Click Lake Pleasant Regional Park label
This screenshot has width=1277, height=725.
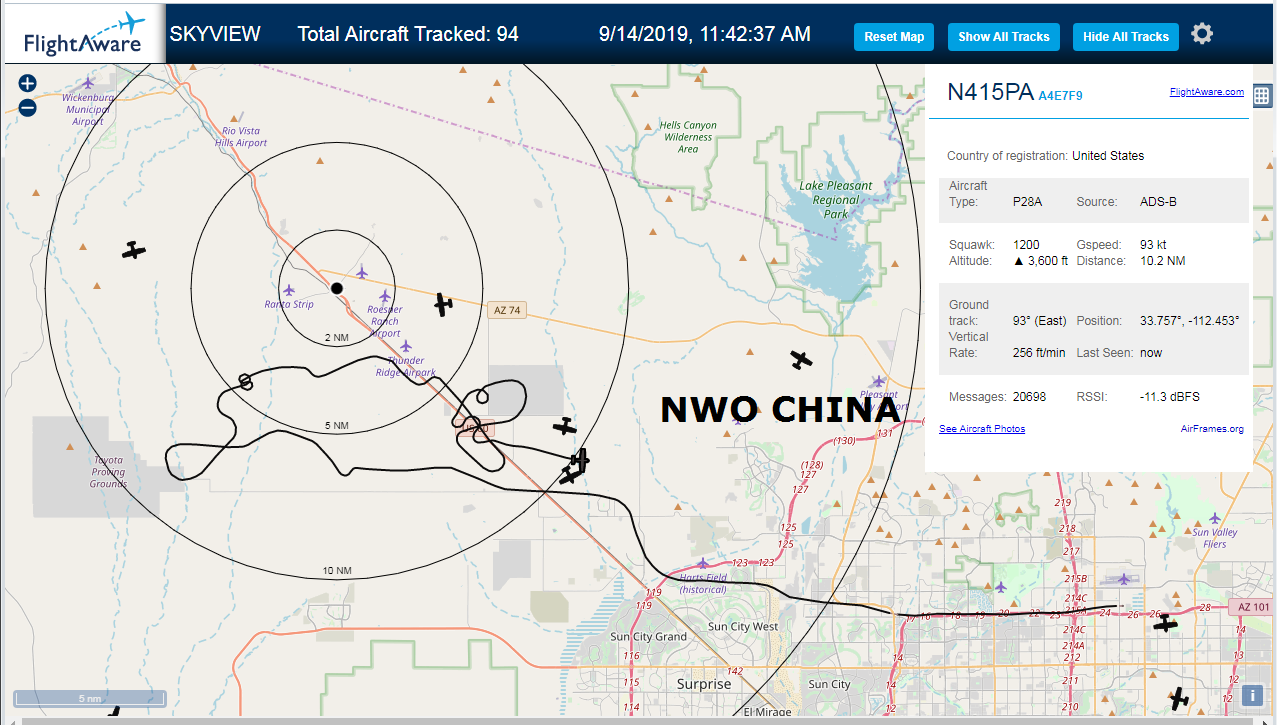tap(836, 200)
